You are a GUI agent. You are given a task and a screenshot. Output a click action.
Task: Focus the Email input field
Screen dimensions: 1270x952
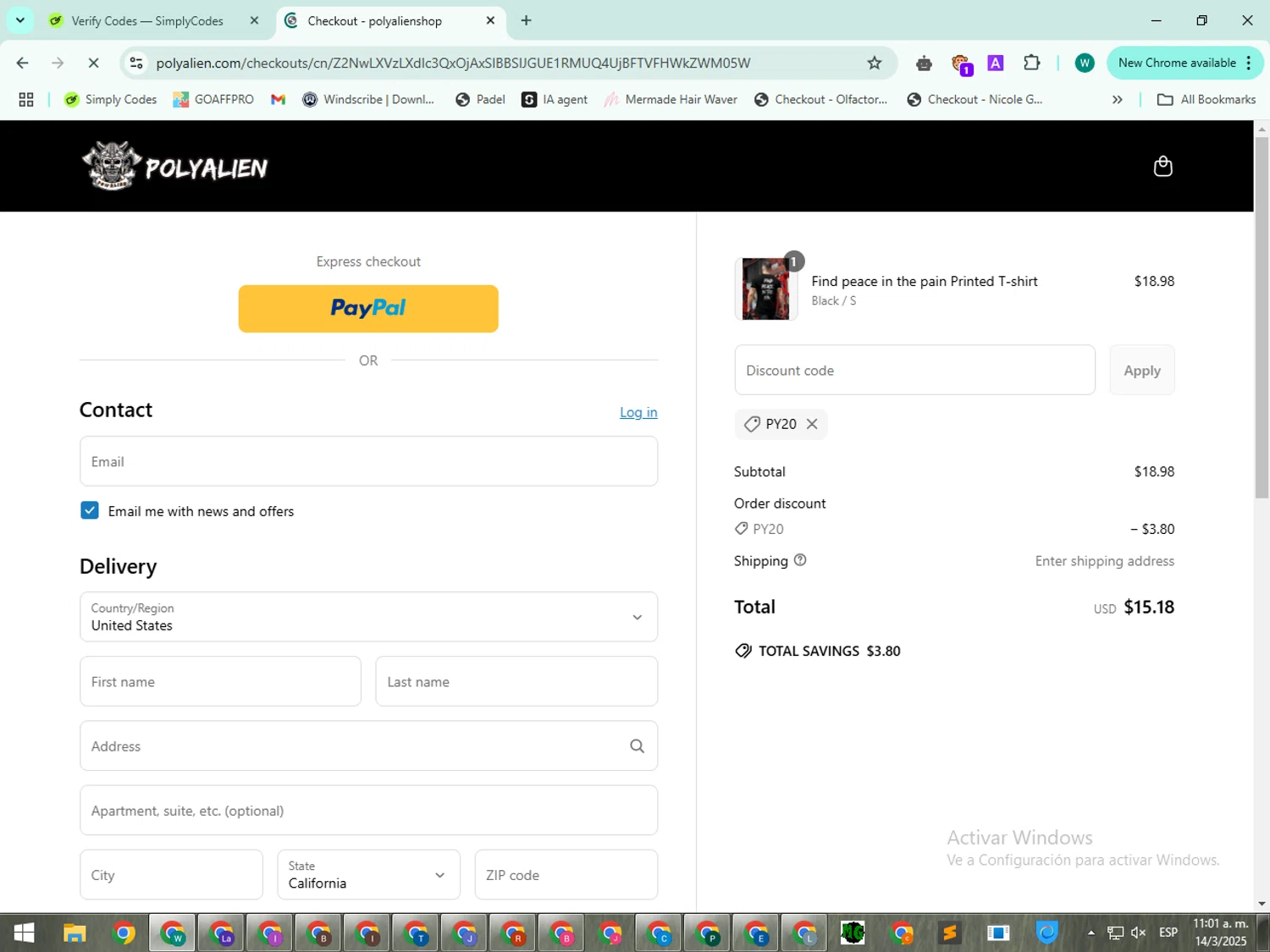pyautogui.click(x=368, y=461)
